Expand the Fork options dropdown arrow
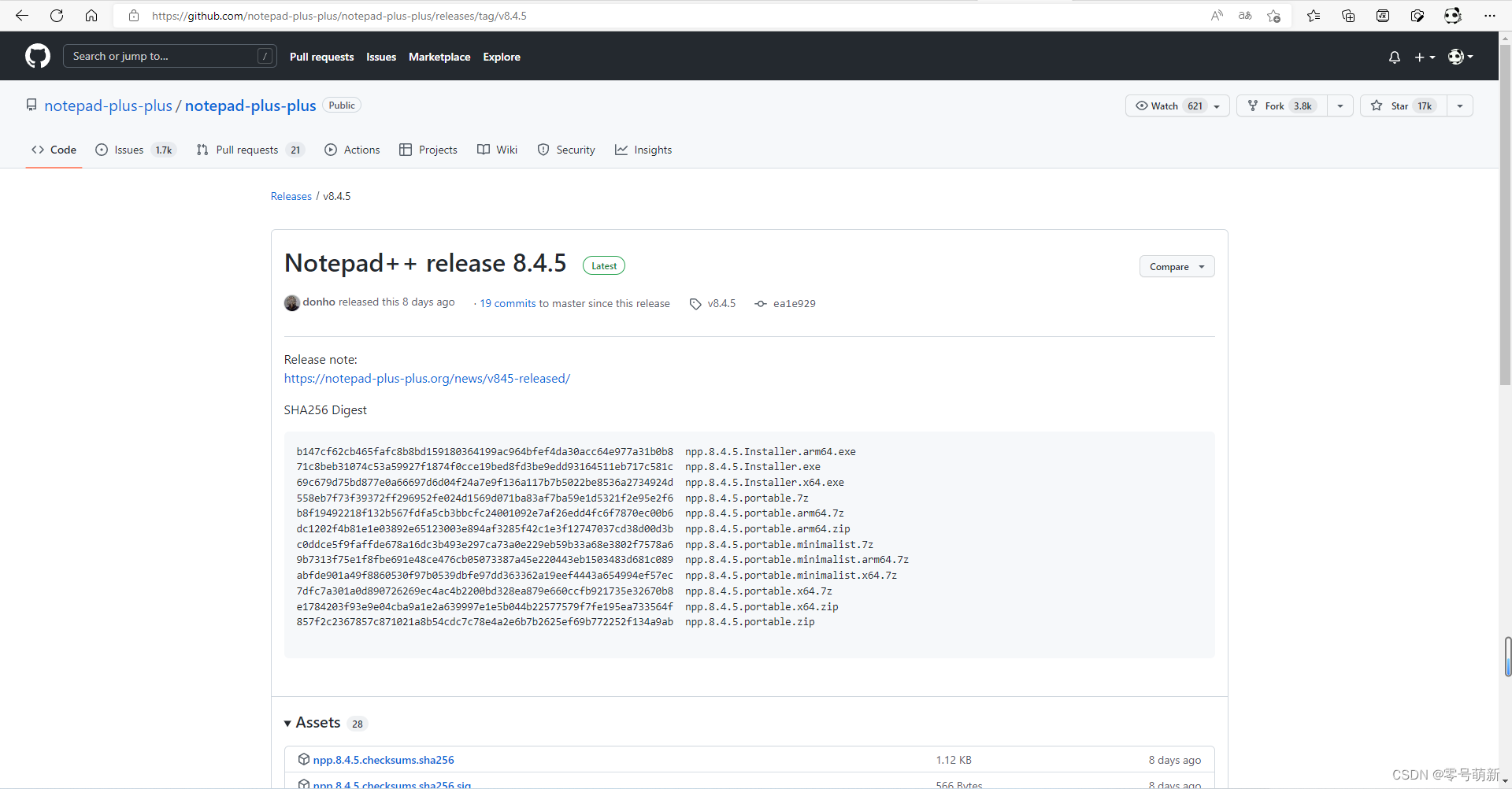 [x=1340, y=106]
